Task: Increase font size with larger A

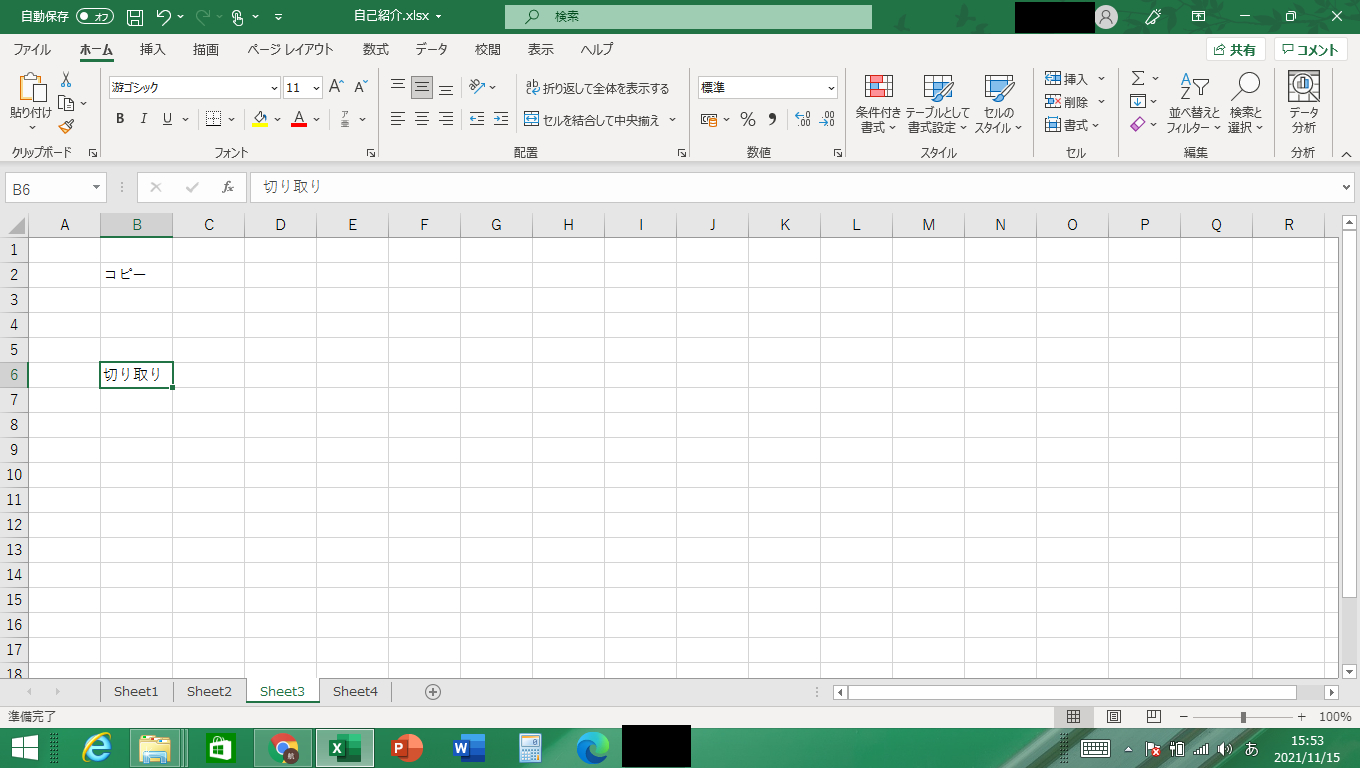Action: 337,88
